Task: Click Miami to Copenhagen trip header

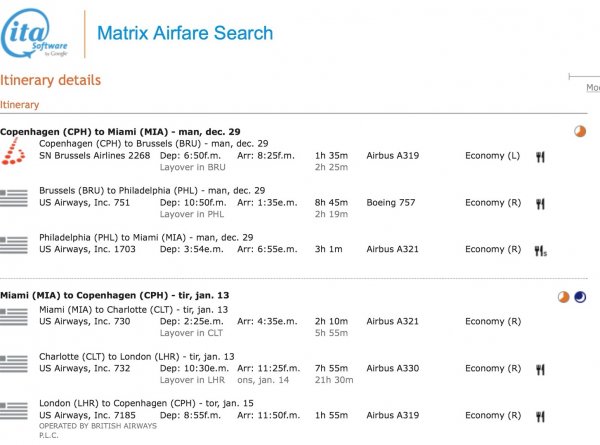Action: (114, 296)
